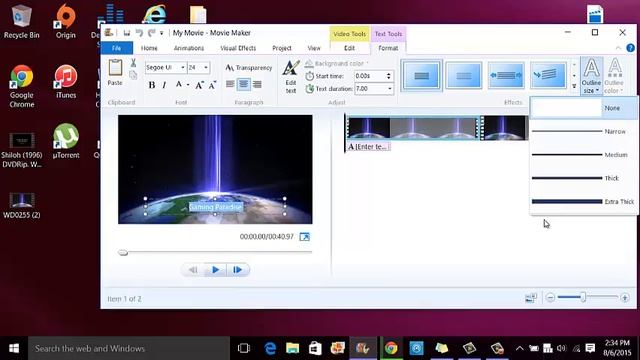Align text left
This screenshot has width=640, height=360.
[x=230, y=84]
